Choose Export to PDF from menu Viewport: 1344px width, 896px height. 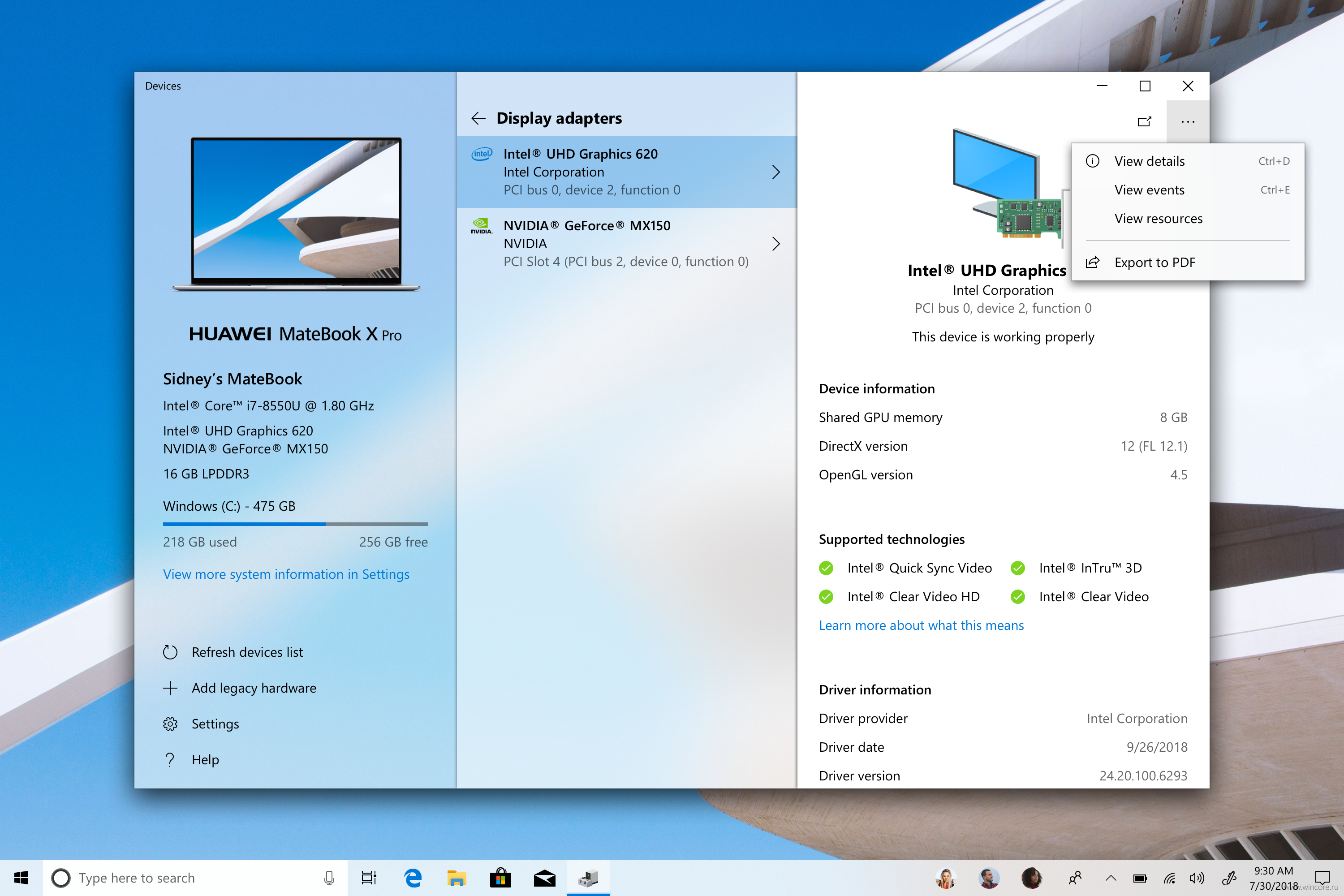point(1188,262)
